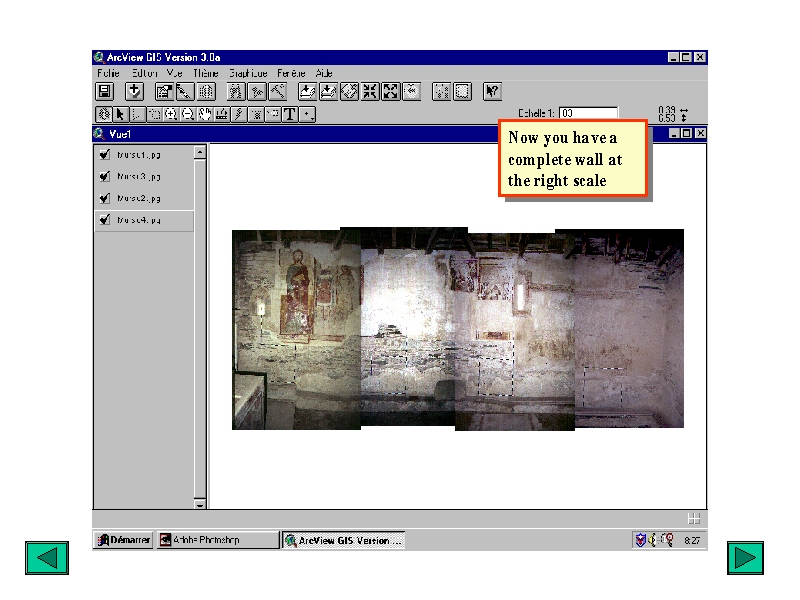Click the Démarrer start button
Image resolution: width=800 pixels, height=600 pixels.
coord(124,540)
